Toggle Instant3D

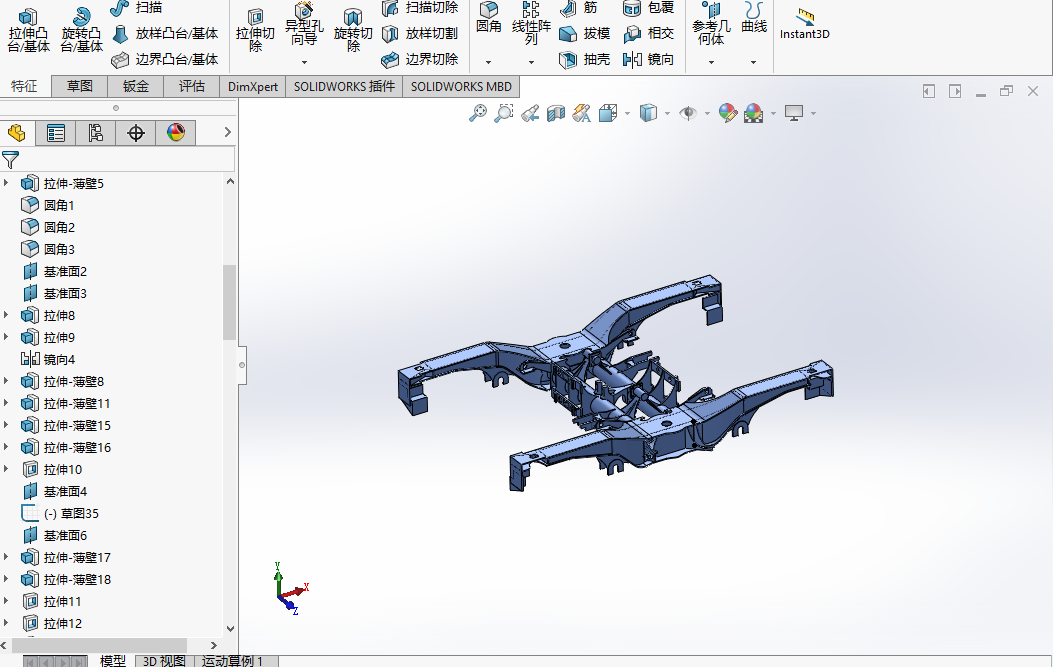click(x=805, y=26)
